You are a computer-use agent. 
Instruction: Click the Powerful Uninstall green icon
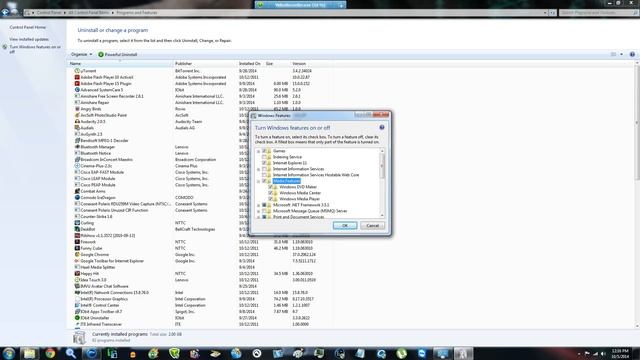[x=101, y=54]
